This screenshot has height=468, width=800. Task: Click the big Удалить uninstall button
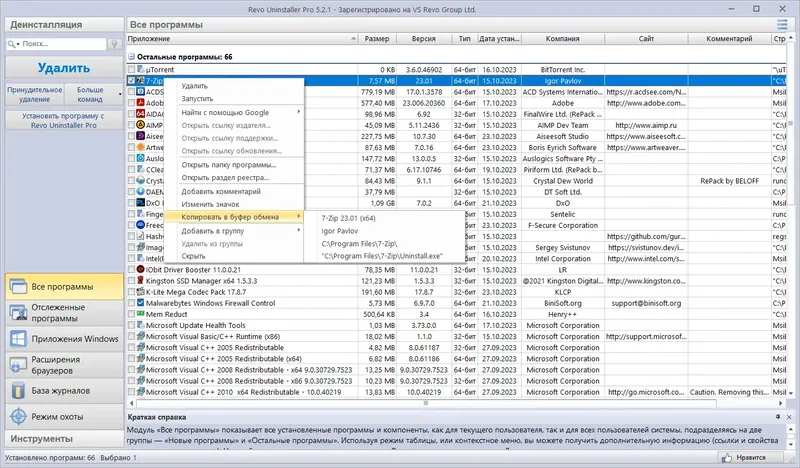pyautogui.click(x=64, y=68)
